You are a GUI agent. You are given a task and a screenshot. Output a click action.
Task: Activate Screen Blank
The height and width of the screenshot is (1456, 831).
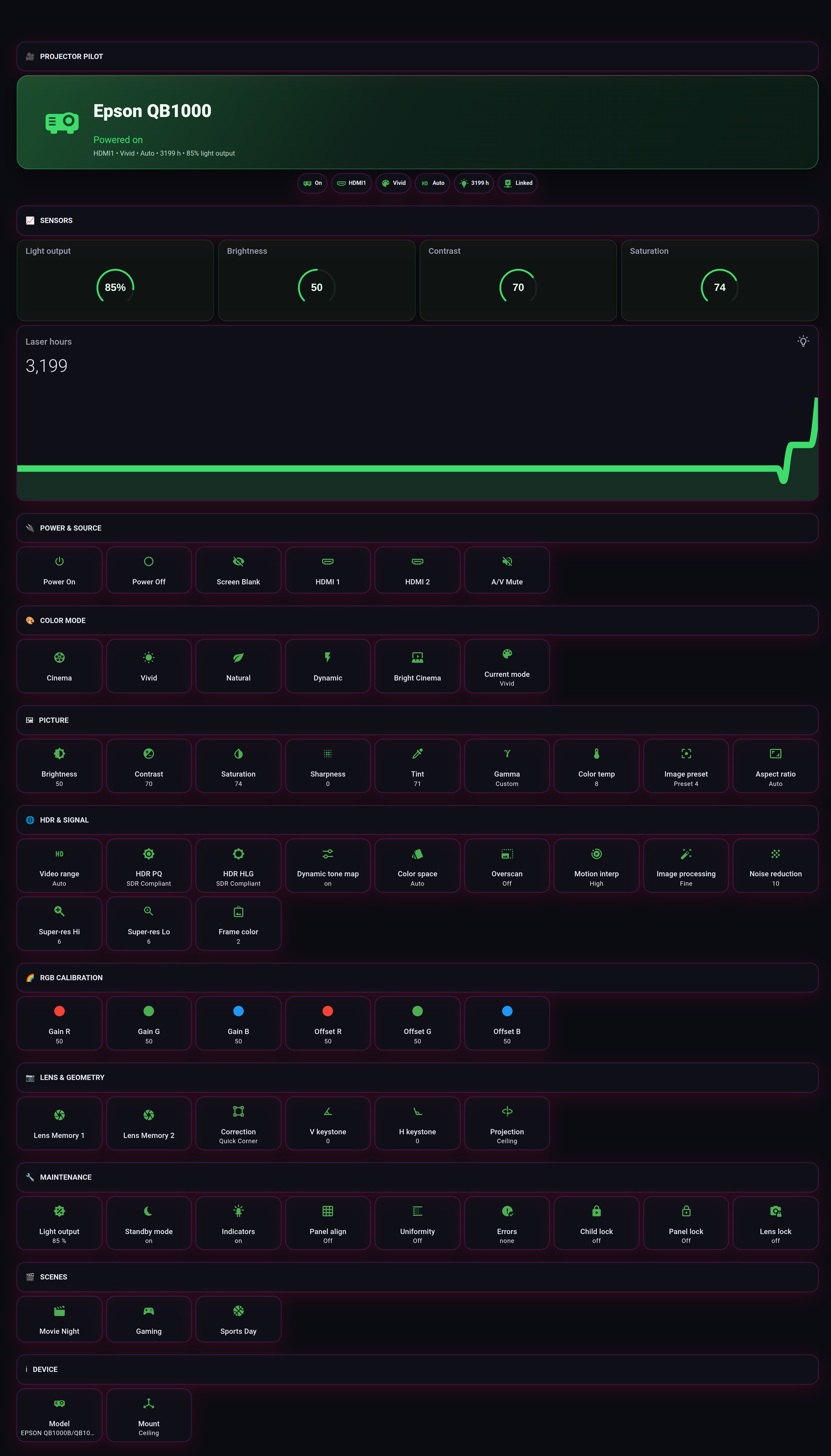click(239, 570)
